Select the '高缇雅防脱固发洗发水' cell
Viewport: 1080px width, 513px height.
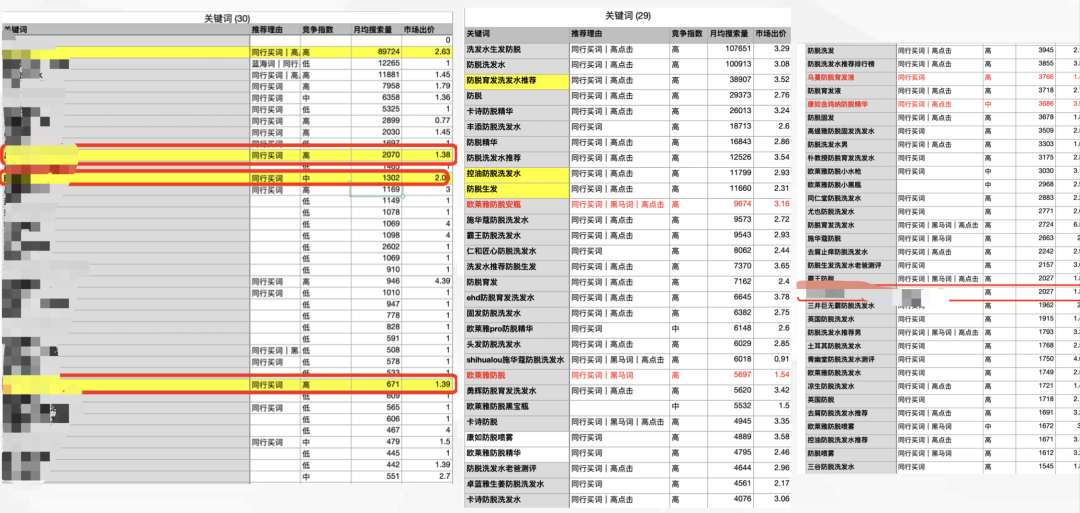click(x=849, y=131)
